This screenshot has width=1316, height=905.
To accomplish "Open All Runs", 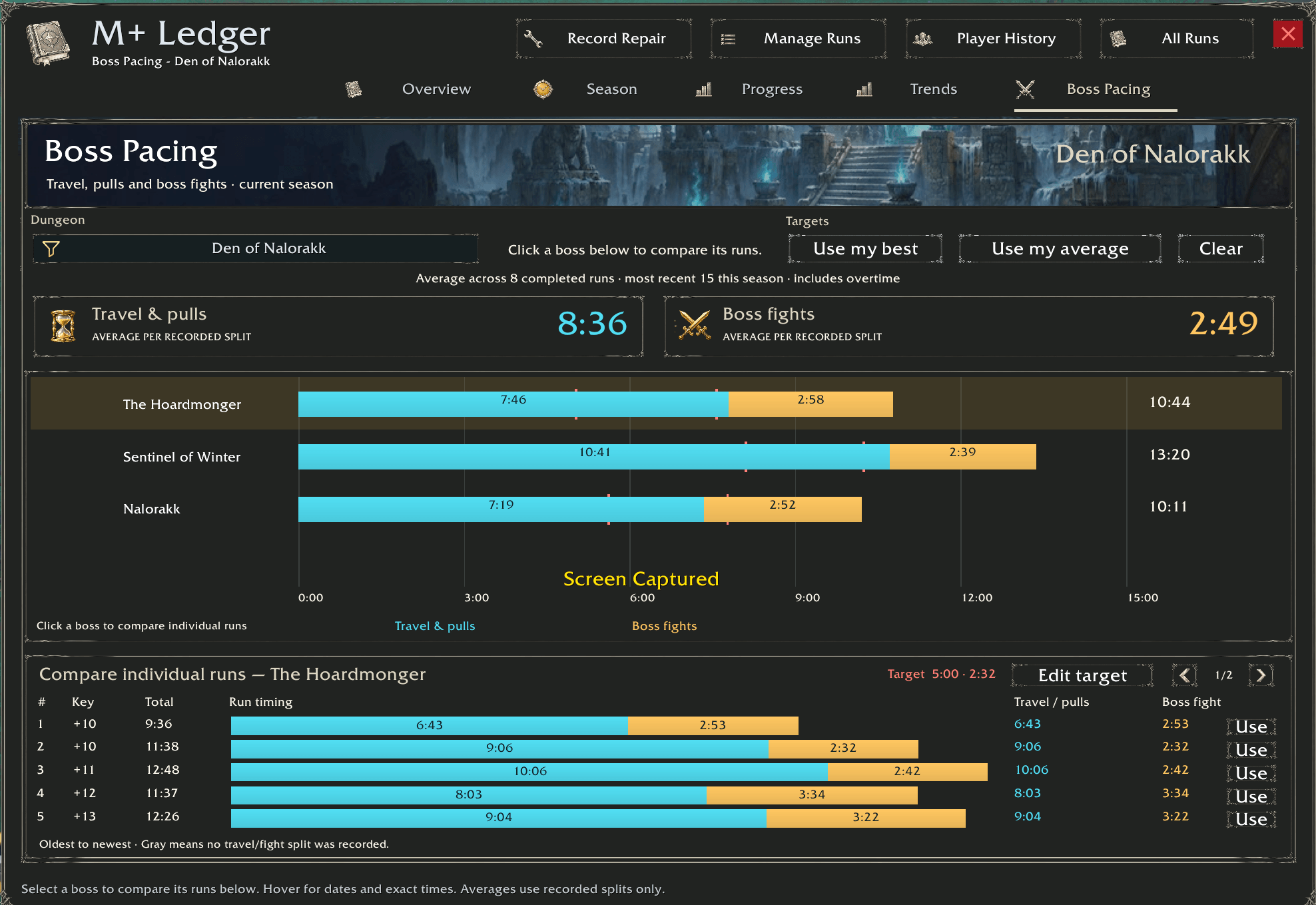I will tap(1177, 39).
